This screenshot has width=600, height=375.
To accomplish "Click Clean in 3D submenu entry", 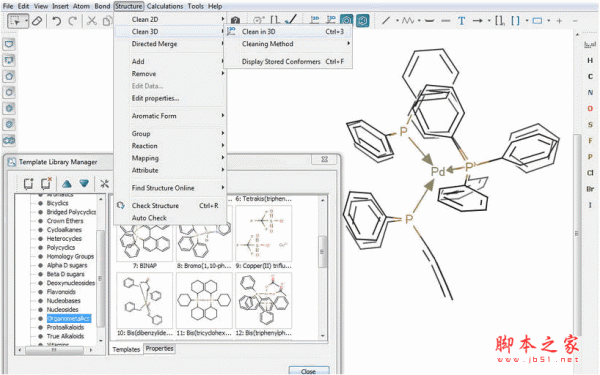I will (x=288, y=32).
